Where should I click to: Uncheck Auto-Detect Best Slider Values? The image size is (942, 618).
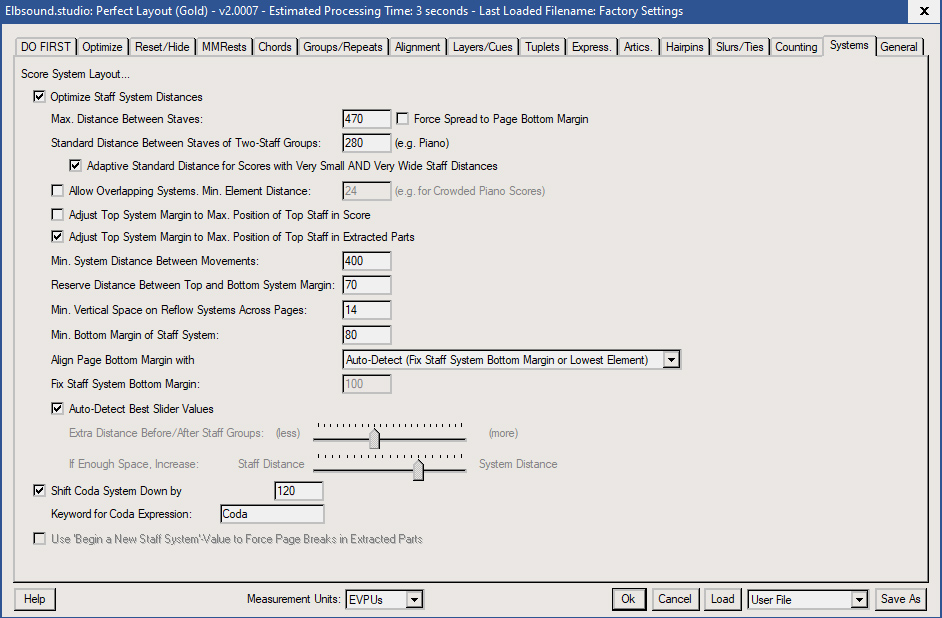(58, 409)
